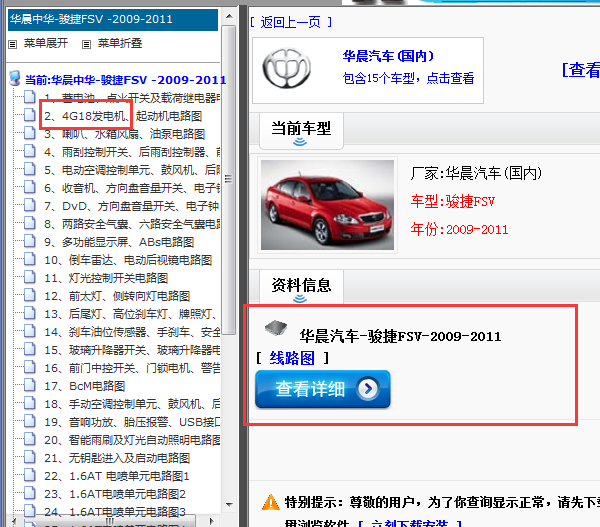Screen dimensions: 600x527
Task: Select 11、灯光控制开关电路图
Action: pos(106,278)
